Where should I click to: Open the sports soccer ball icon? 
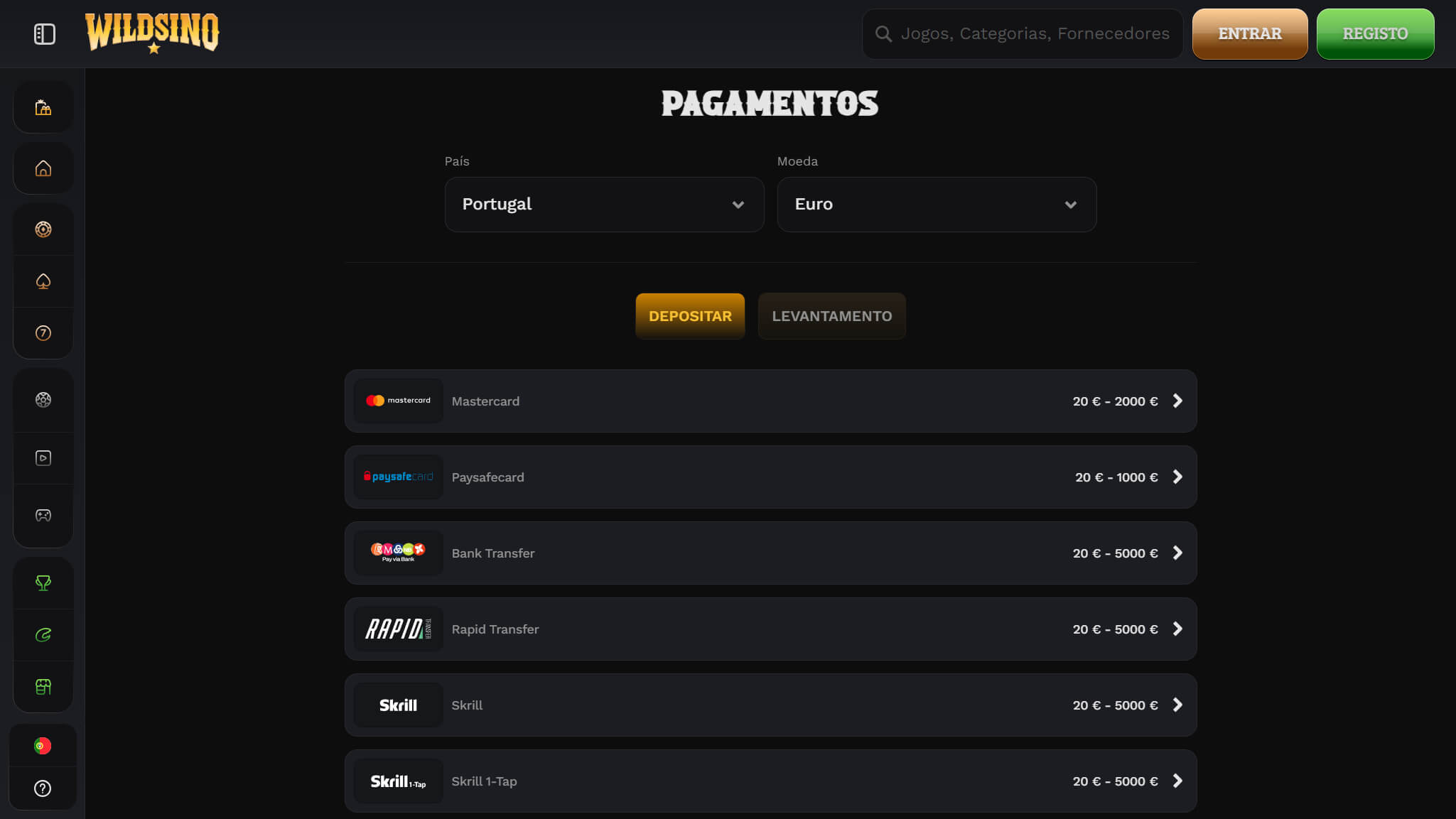[x=43, y=400]
